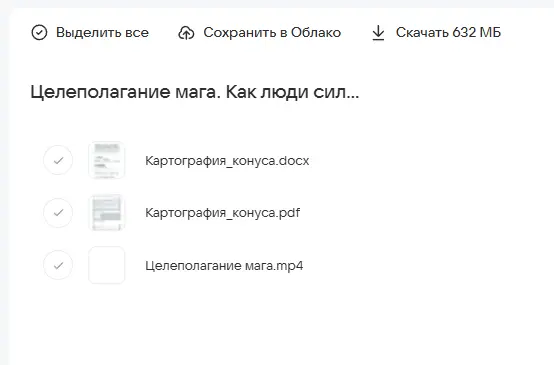The height and width of the screenshot is (365, 554).
Task: Click 'Сохранить в Облако' text
Action: [x=272, y=33]
